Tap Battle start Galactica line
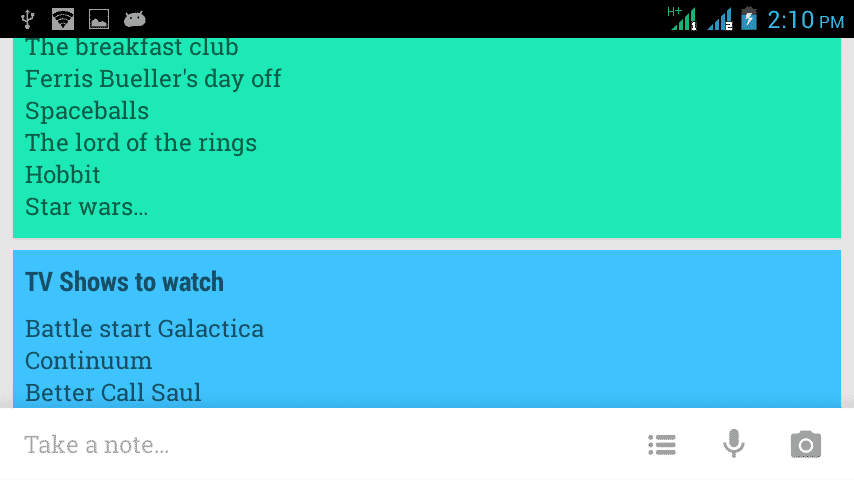This screenshot has width=854, height=480. (144, 329)
